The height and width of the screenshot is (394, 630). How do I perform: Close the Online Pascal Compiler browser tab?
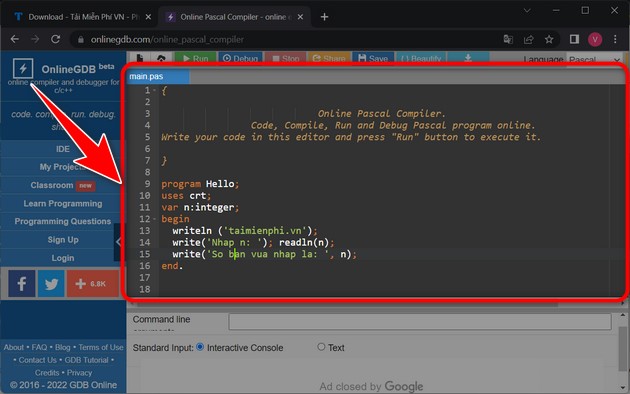pyautogui.click(x=301, y=17)
